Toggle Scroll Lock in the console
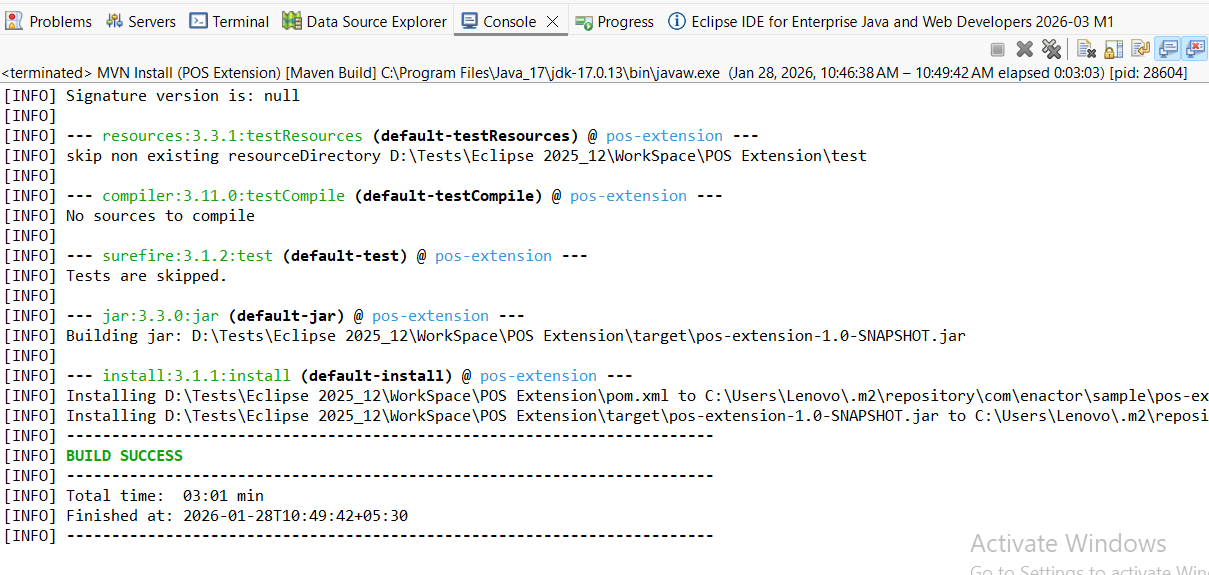Screen dimensions: 1209x575 1113,49
